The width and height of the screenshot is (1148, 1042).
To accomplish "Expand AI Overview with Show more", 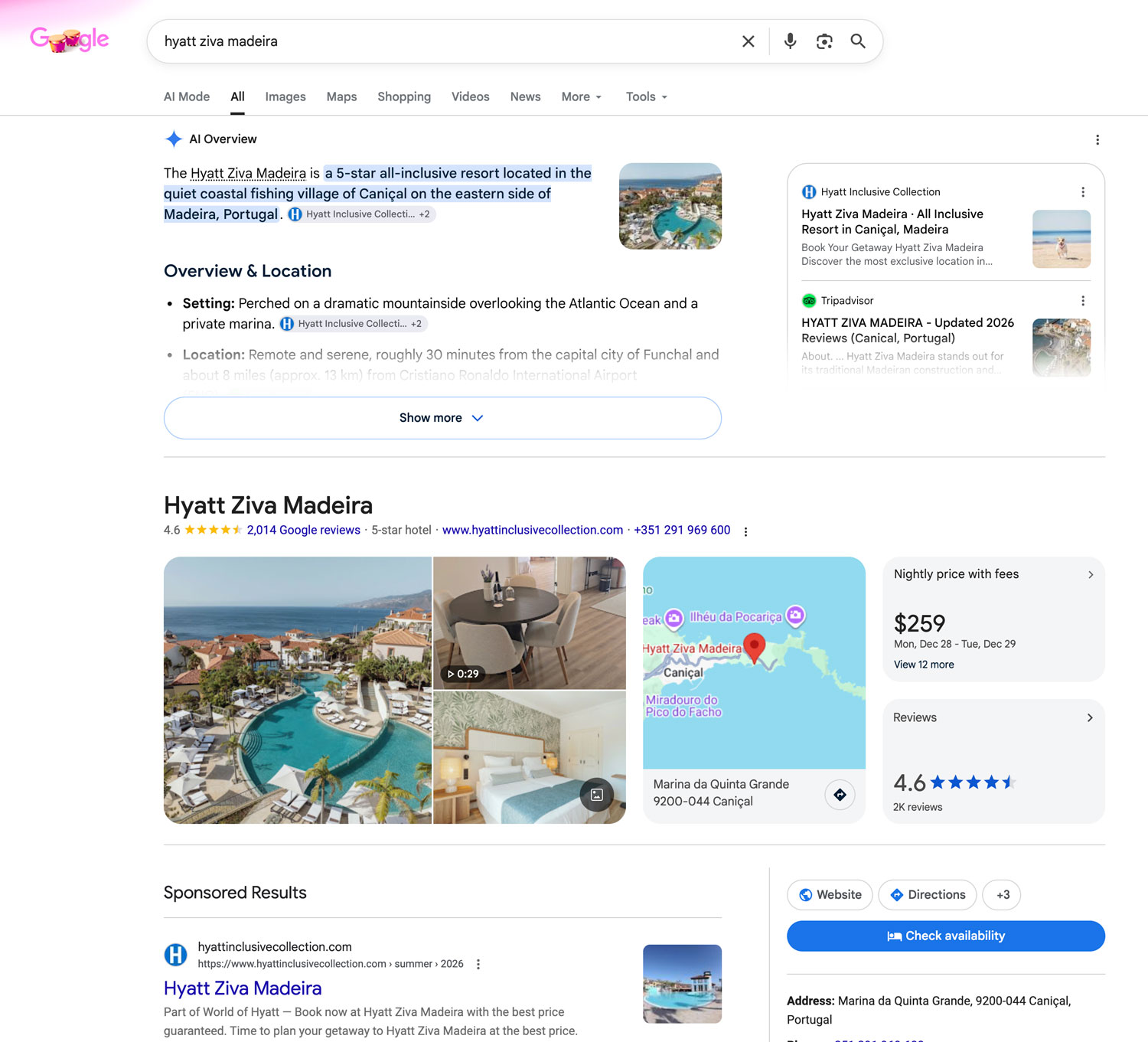I will click(442, 418).
